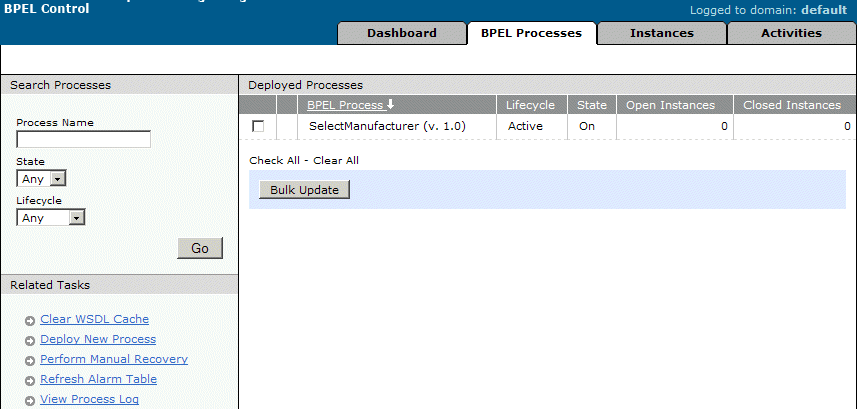Click the Open Instances column header
Screen dimensions: 857x409
[x=670, y=105]
